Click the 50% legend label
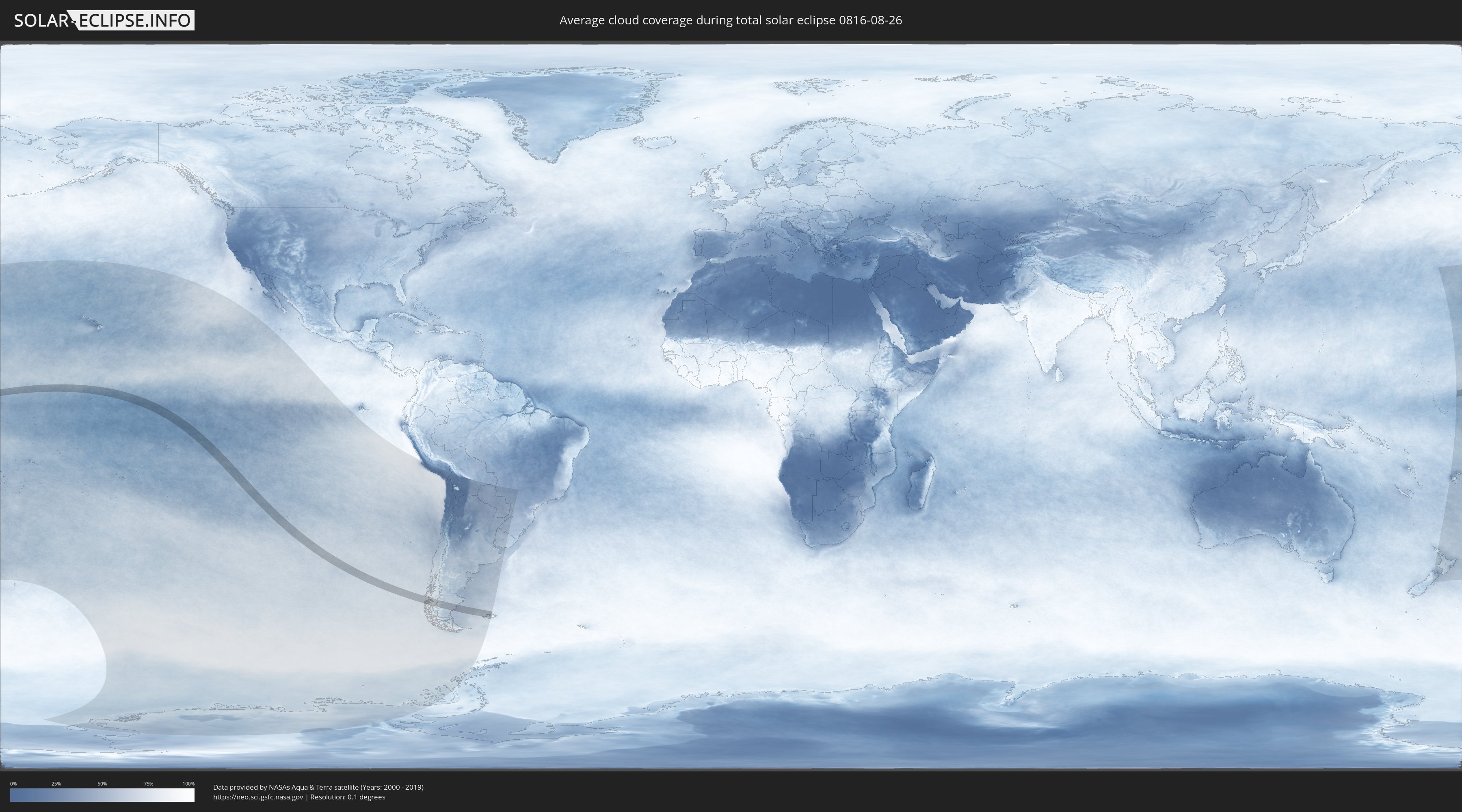The height and width of the screenshot is (812, 1462). [102, 784]
